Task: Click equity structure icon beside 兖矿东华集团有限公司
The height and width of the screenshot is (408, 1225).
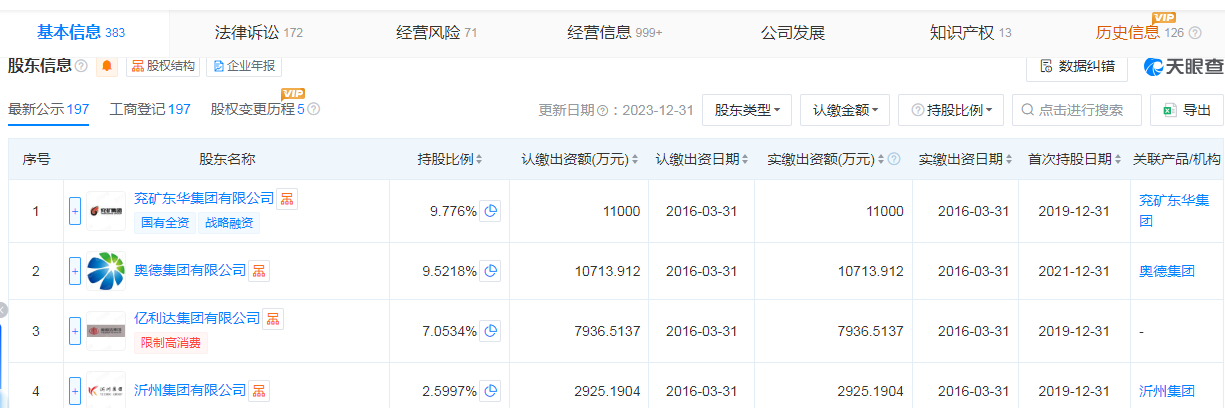Action: point(287,198)
